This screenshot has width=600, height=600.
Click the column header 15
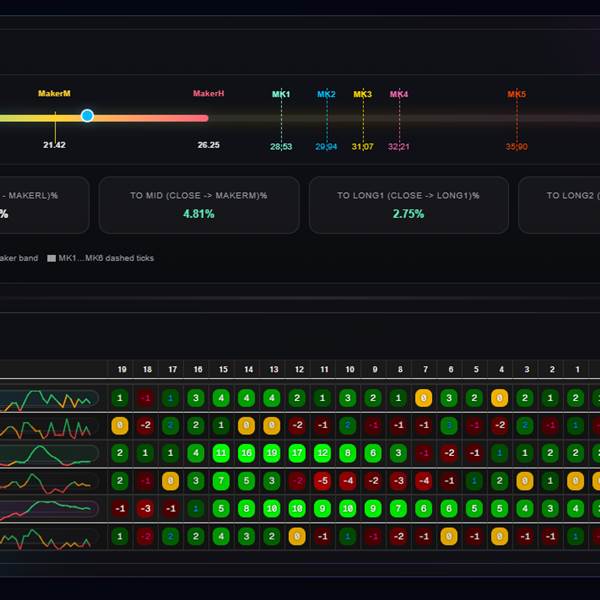223,369
